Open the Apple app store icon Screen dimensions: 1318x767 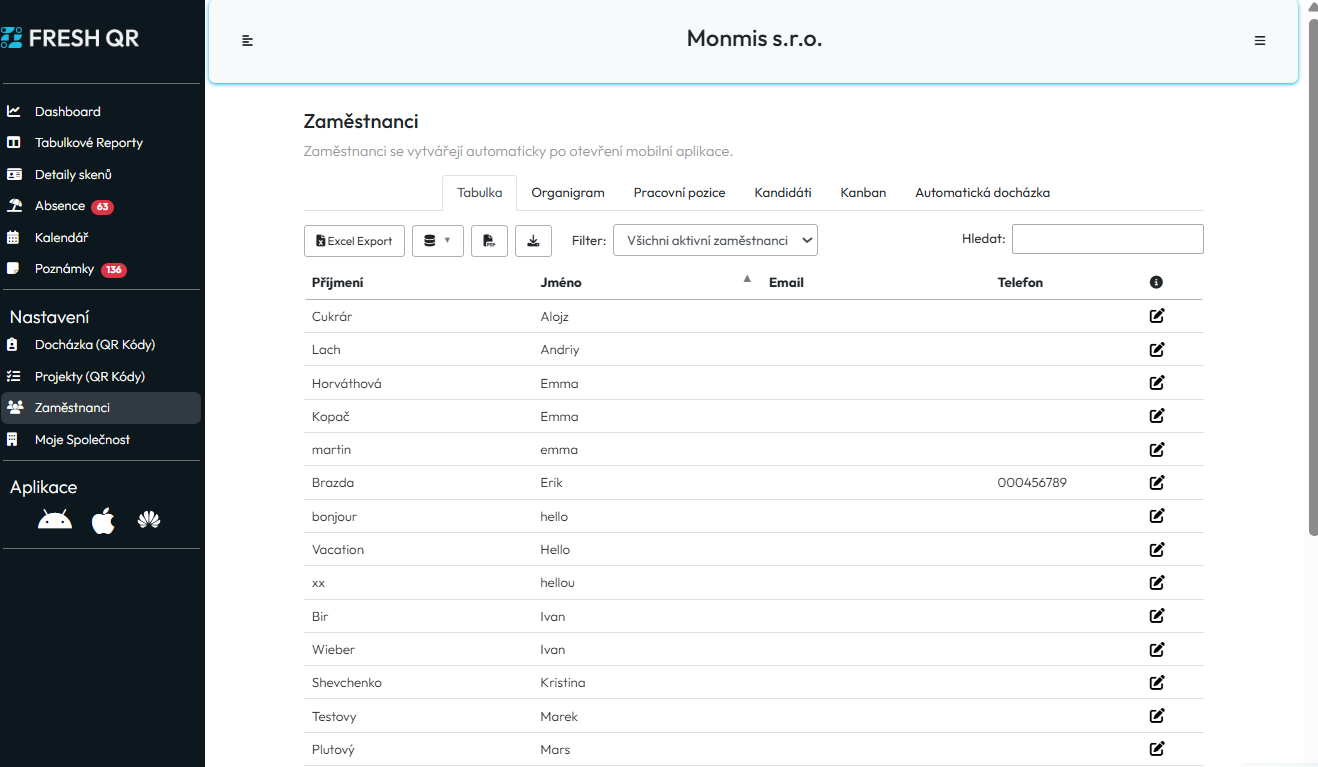[103, 520]
